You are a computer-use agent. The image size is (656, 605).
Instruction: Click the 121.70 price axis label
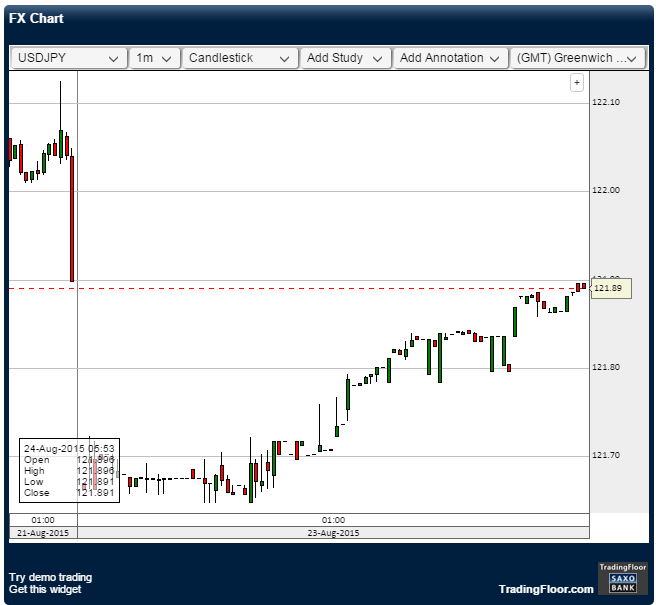coord(606,455)
